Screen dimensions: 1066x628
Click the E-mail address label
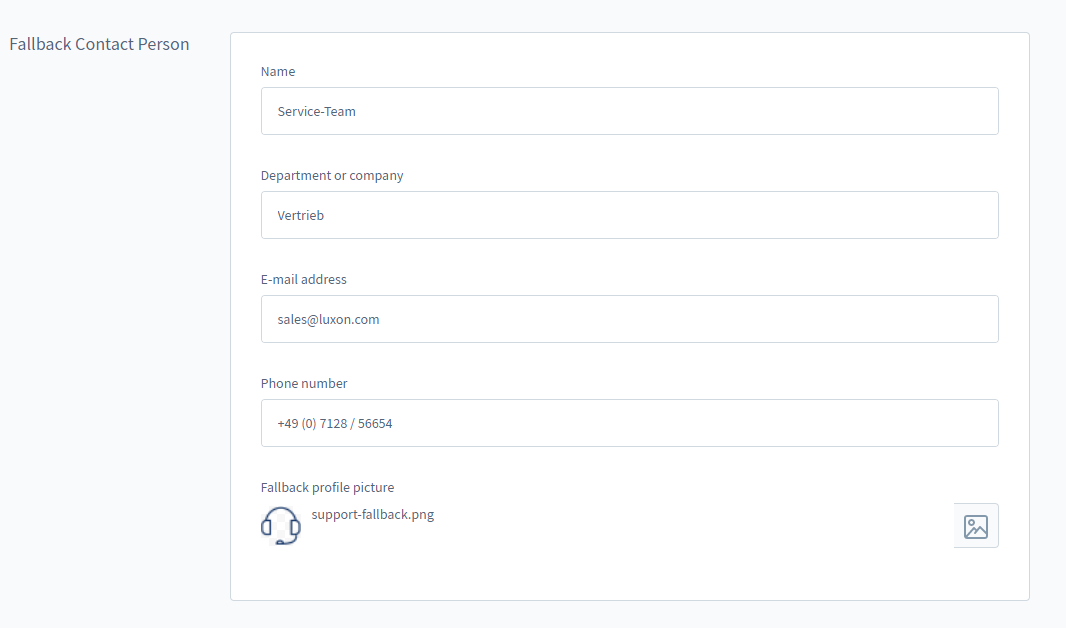click(x=304, y=280)
